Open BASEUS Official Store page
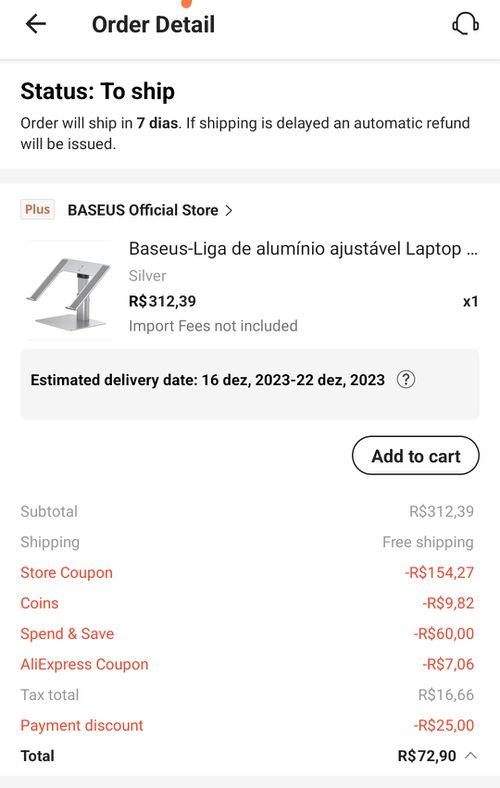Image resolution: width=500 pixels, height=788 pixels. [x=143, y=210]
